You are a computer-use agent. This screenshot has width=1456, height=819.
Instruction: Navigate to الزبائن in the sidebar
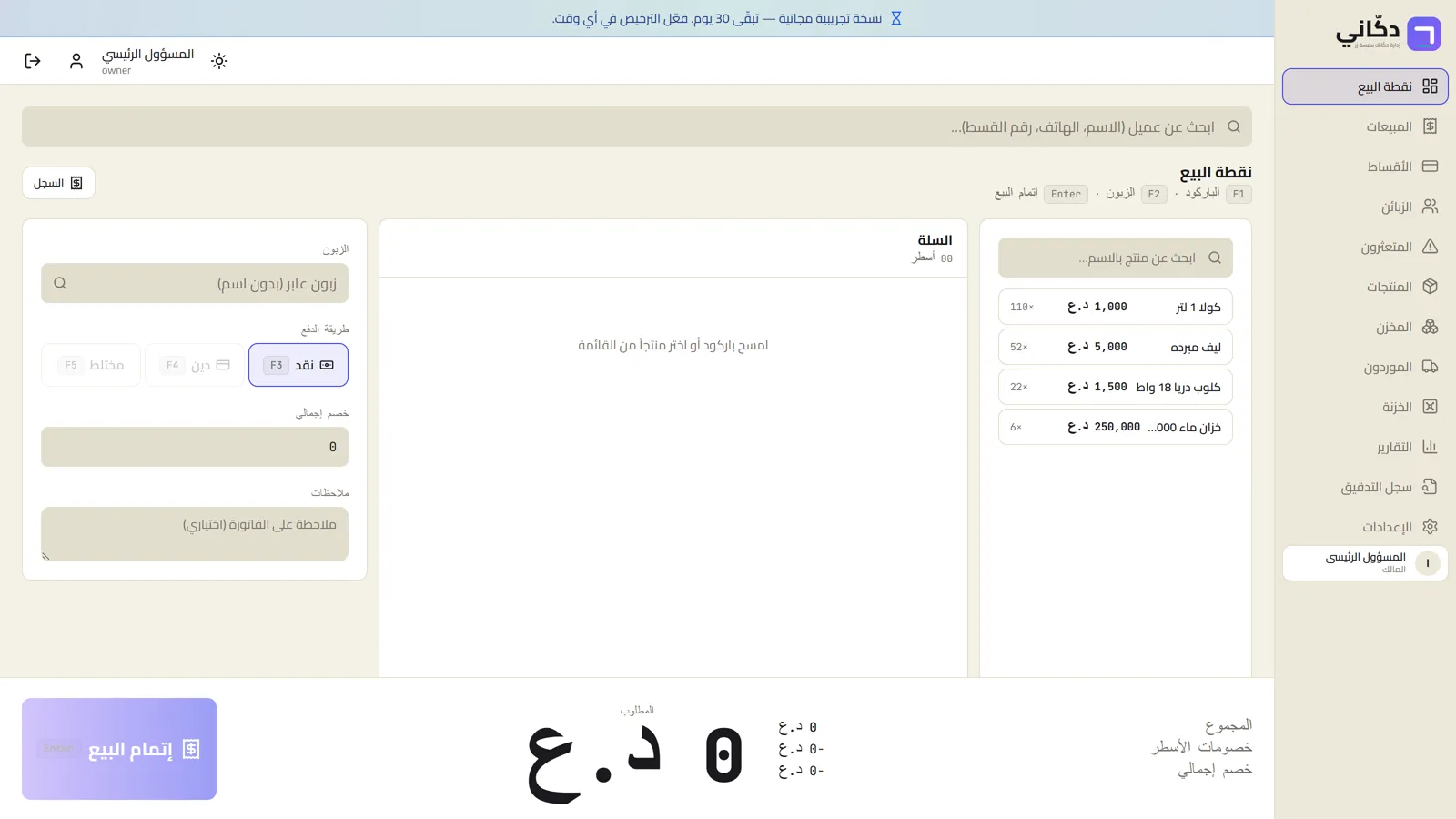(x=1365, y=207)
